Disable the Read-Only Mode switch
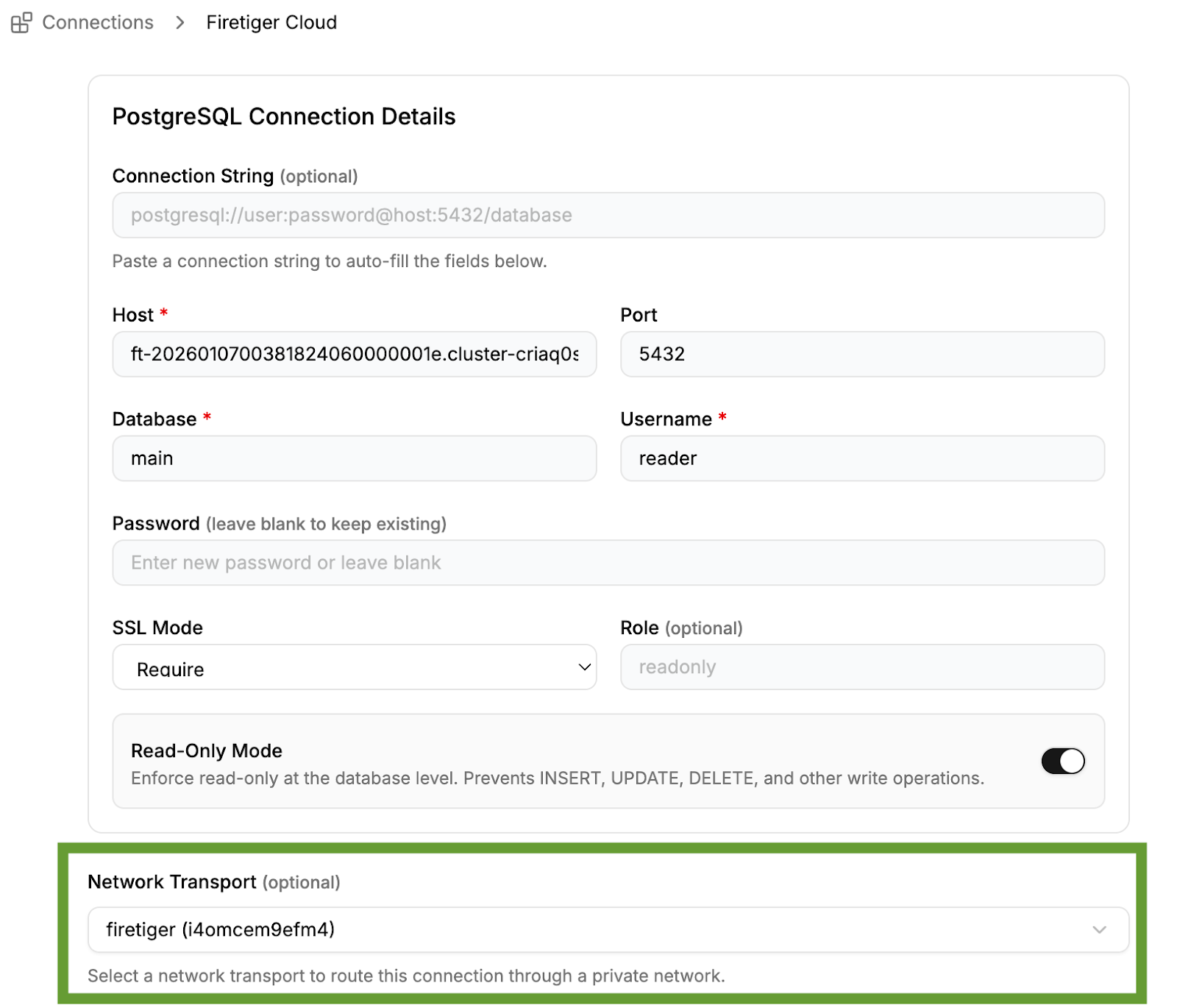 tap(1062, 761)
